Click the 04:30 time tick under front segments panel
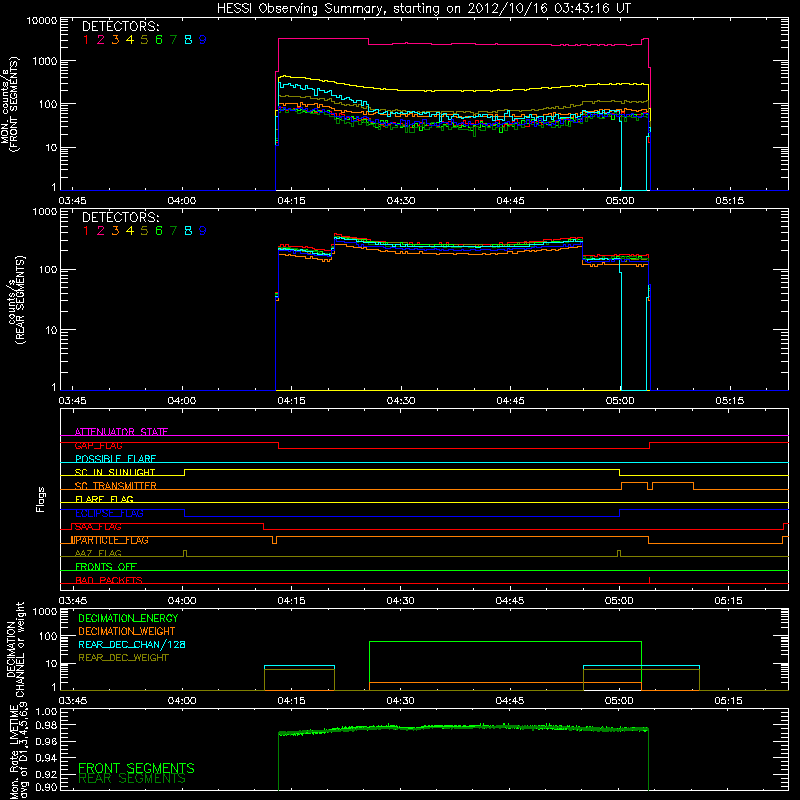800x800 pixels. [x=401, y=201]
